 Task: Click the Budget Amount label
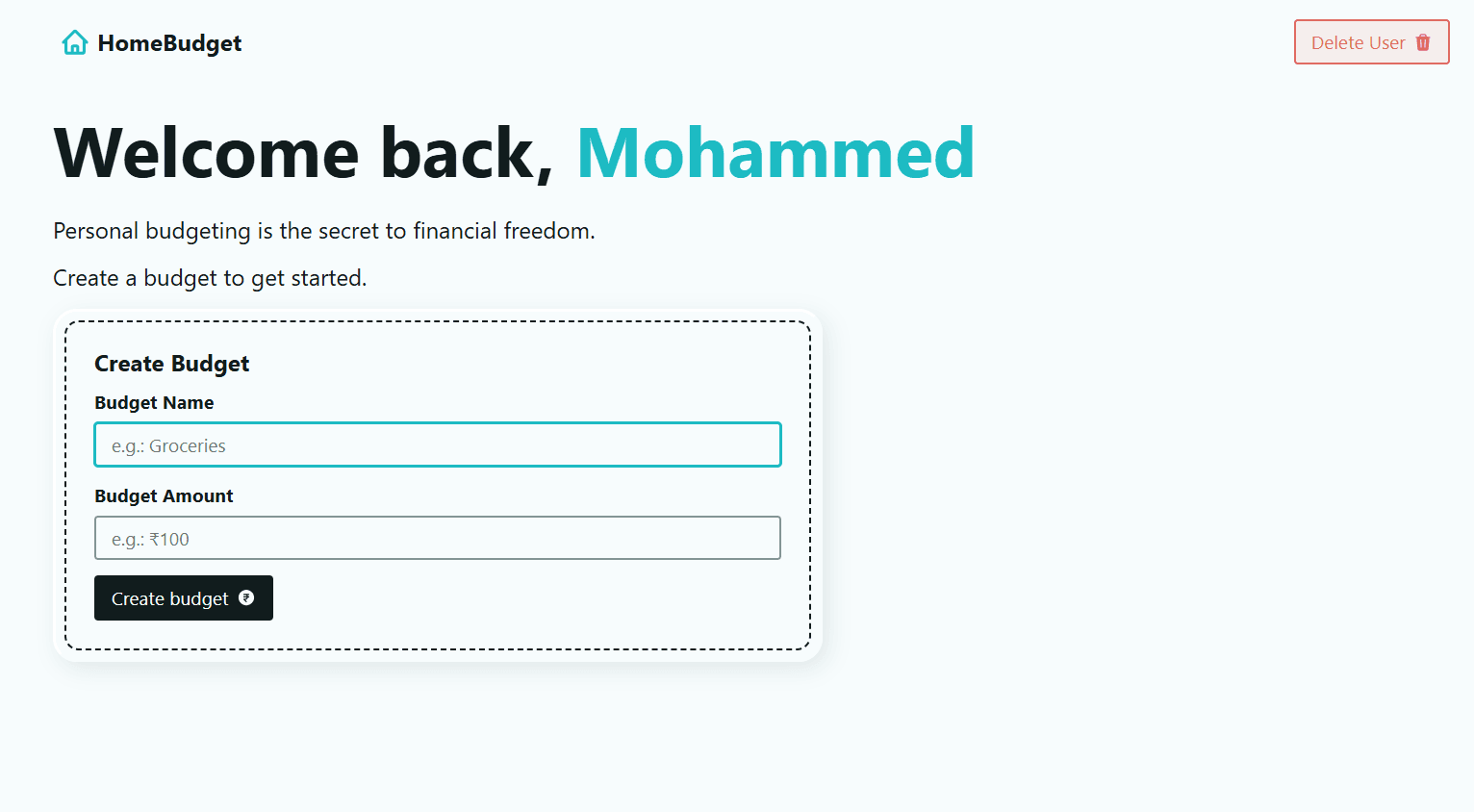164,495
